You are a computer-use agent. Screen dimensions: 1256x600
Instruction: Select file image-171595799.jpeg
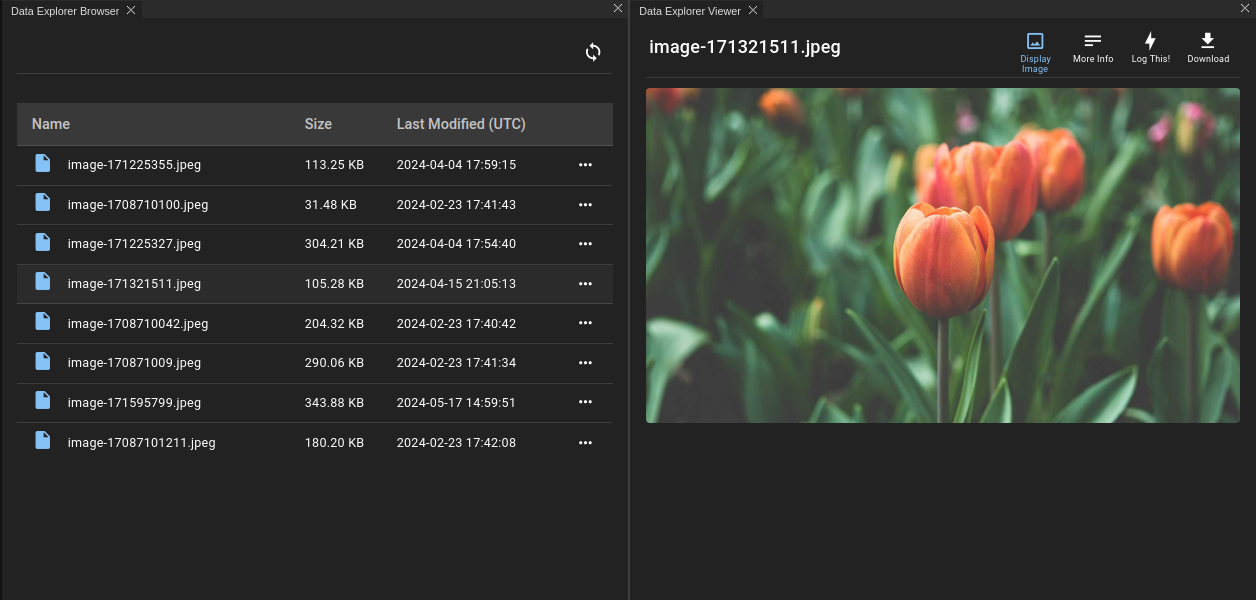pyautogui.click(x=134, y=403)
